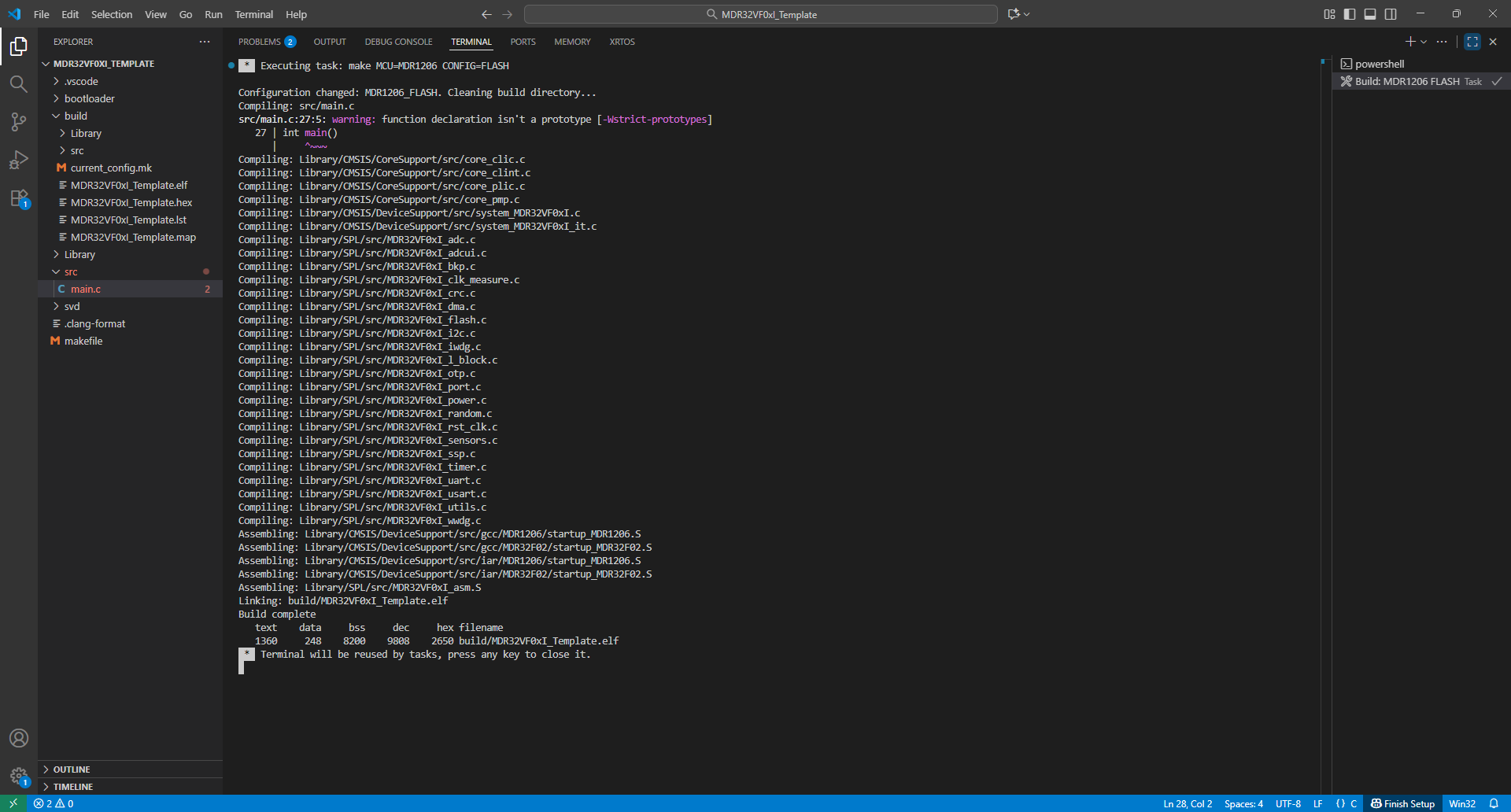The height and width of the screenshot is (812, 1511).
Task: Open Run and Debug view
Action: point(19,160)
